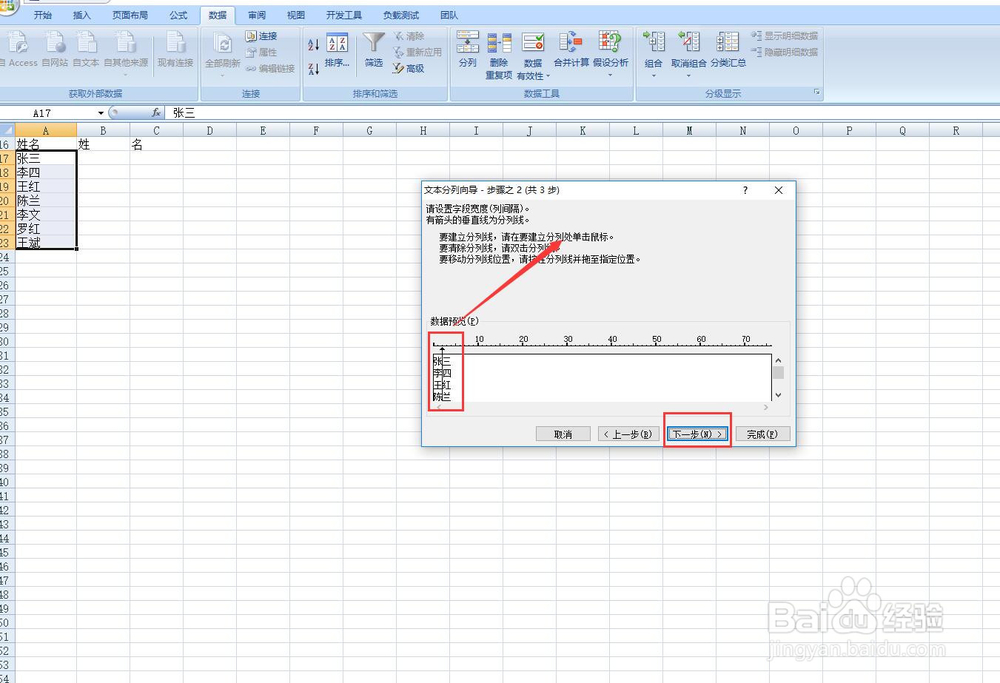Click the 自网站 import icon
Screen dimensions: 1000x683
pyautogui.click(x=55, y=50)
